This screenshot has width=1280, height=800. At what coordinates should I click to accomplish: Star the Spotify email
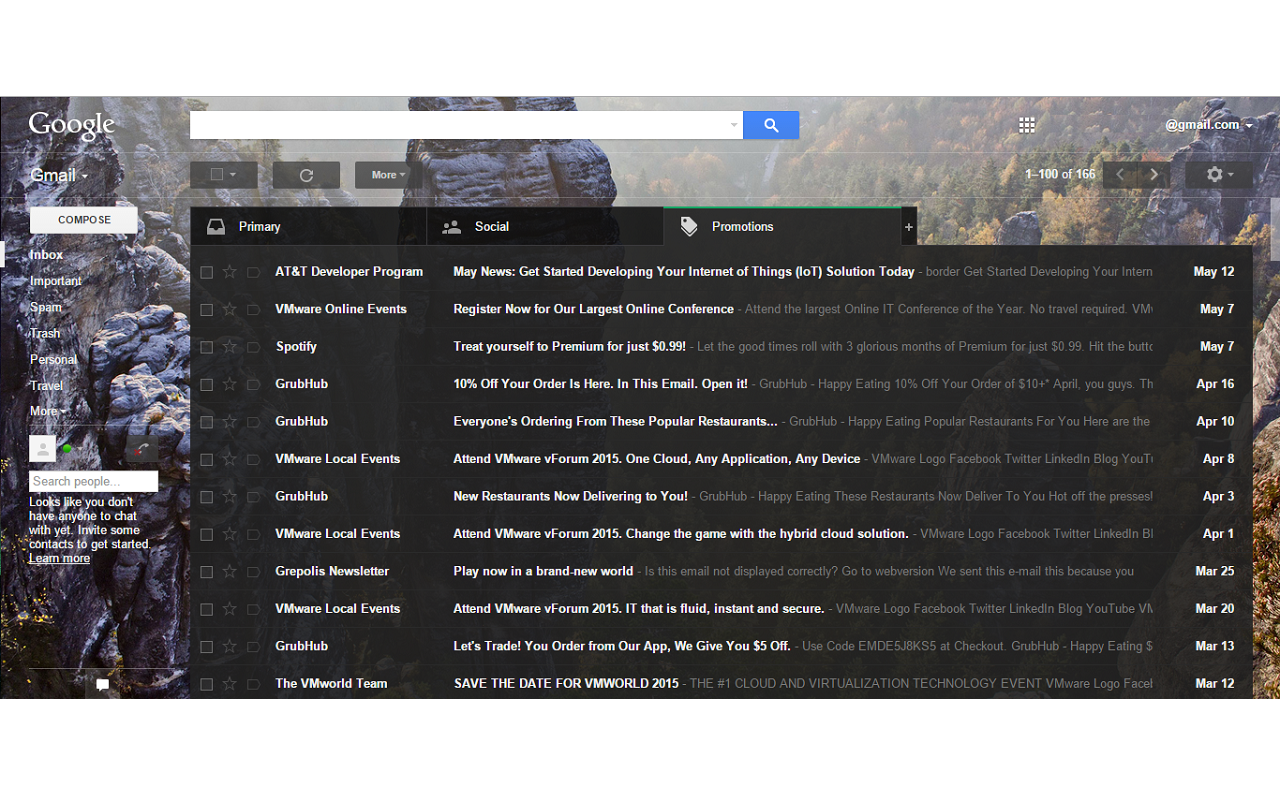tap(230, 347)
